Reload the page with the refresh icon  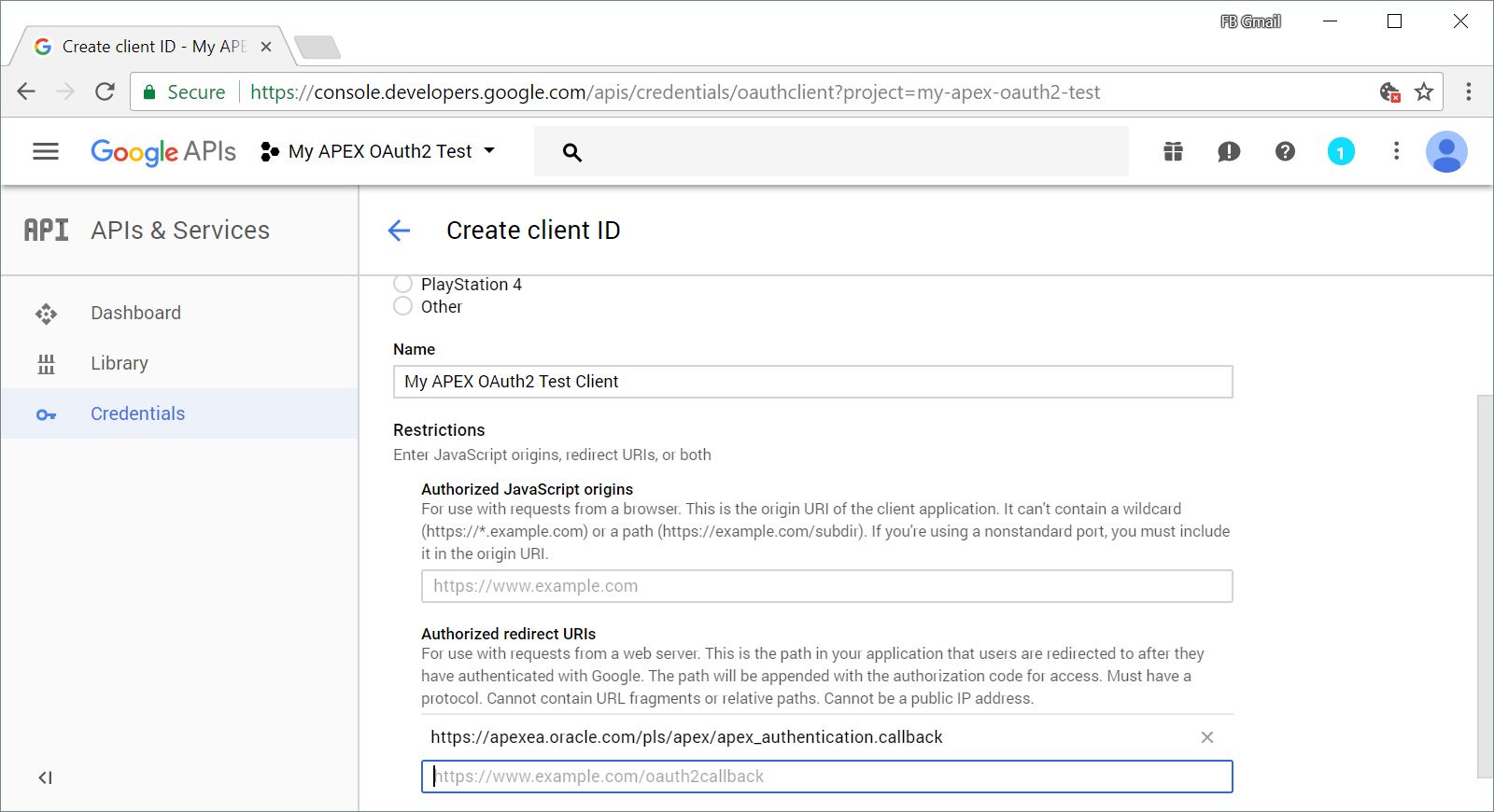click(x=105, y=91)
